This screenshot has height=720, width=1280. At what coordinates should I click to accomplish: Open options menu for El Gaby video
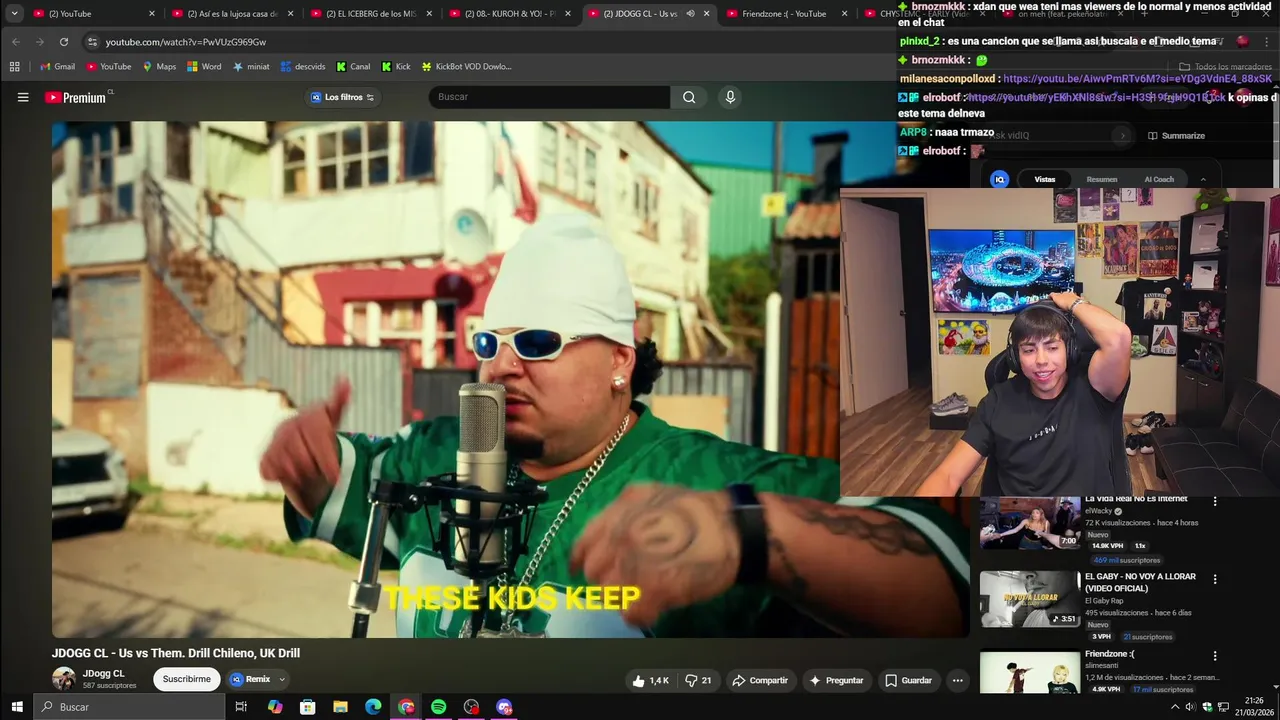point(1215,579)
